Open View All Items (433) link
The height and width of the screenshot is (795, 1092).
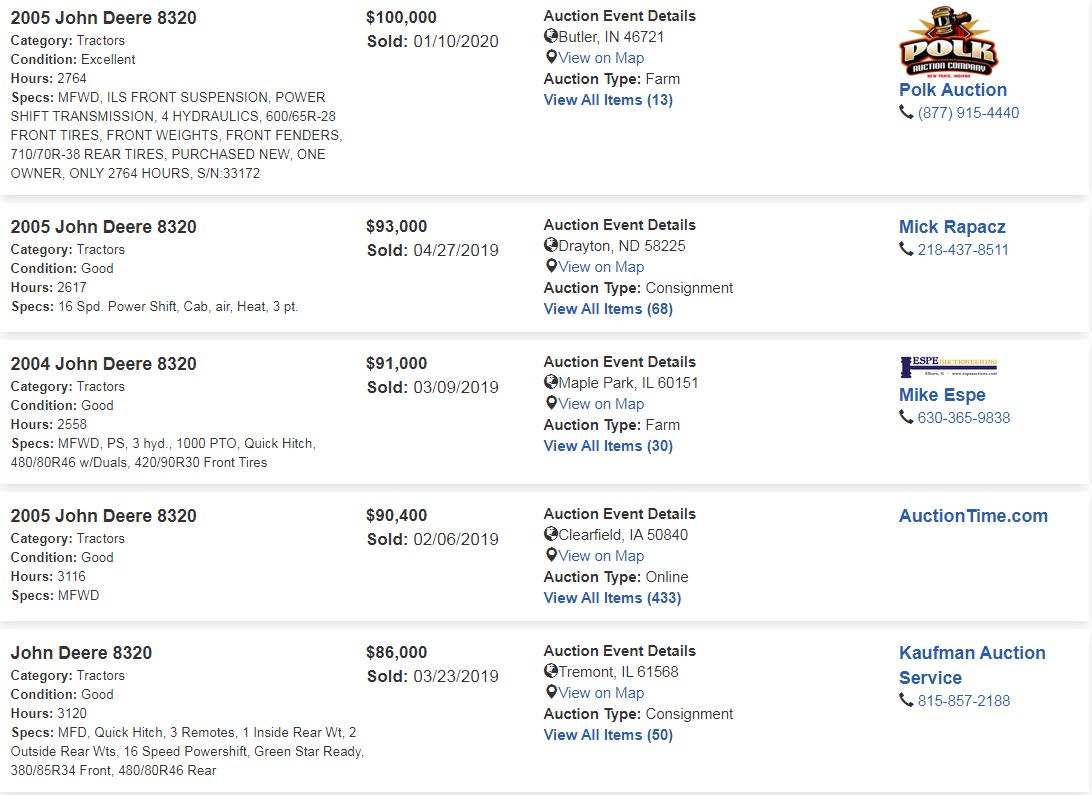pos(612,598)
